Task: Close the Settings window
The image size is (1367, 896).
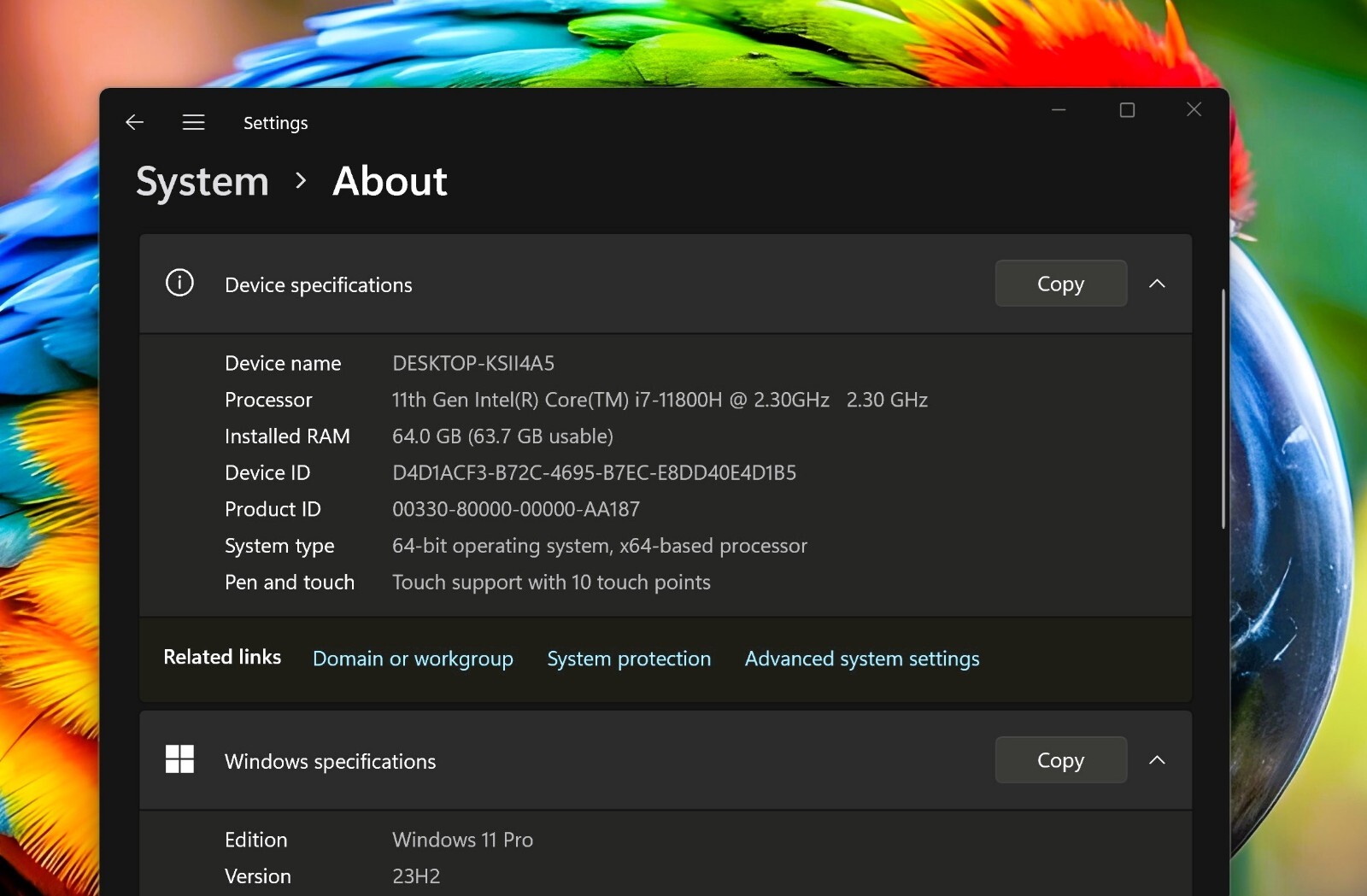Action: pyautogui.click(x=1194, y=109)
